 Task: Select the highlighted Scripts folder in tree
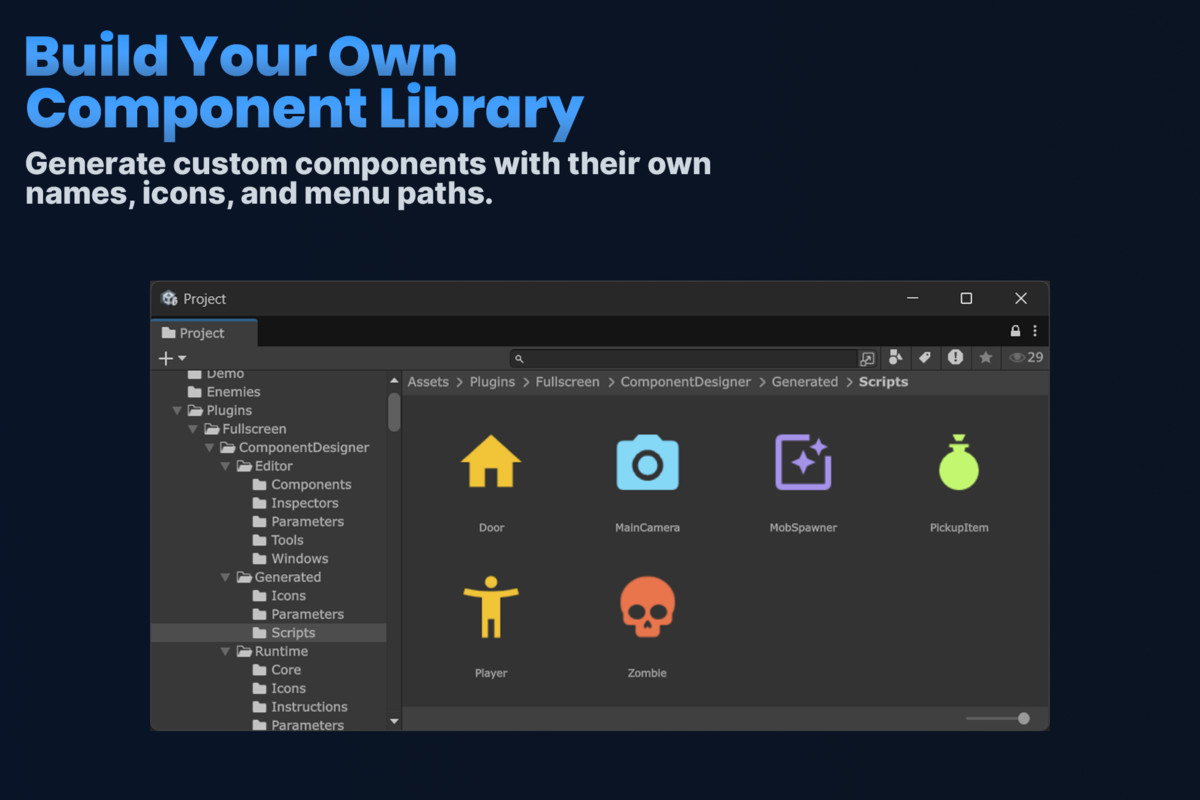268,632
